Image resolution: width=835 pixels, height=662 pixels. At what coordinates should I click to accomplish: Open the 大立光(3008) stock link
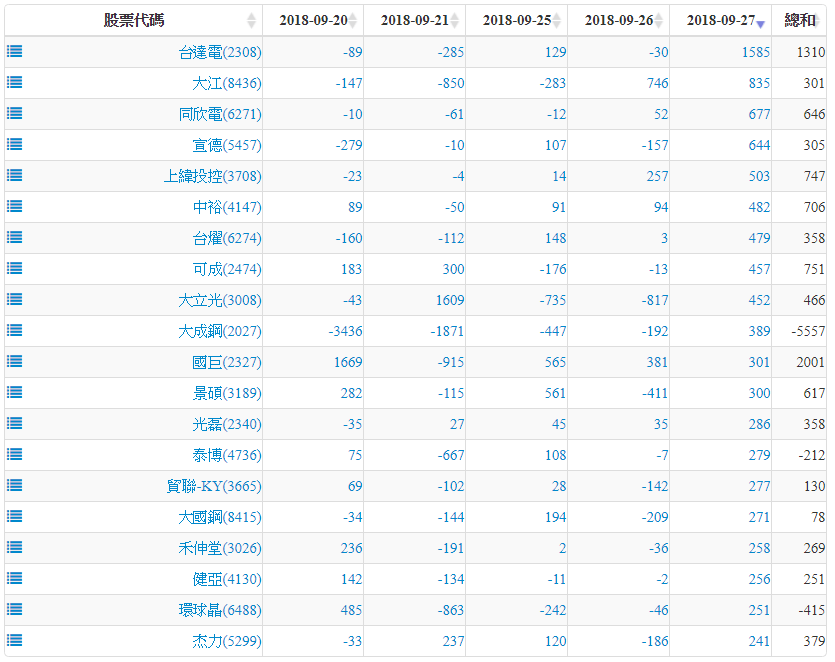(219, 300)
